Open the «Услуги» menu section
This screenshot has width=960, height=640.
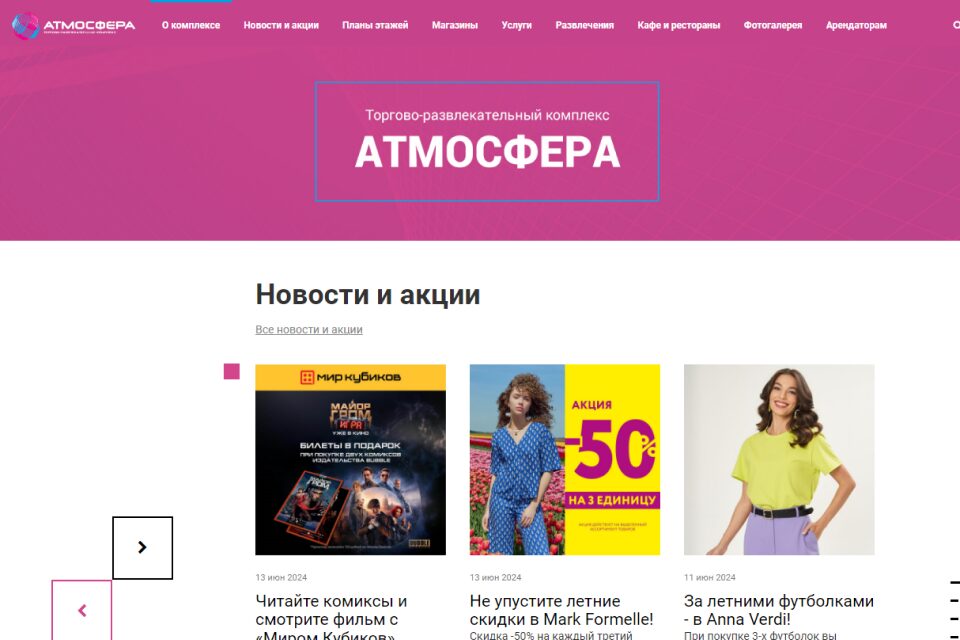coord(516,25)
